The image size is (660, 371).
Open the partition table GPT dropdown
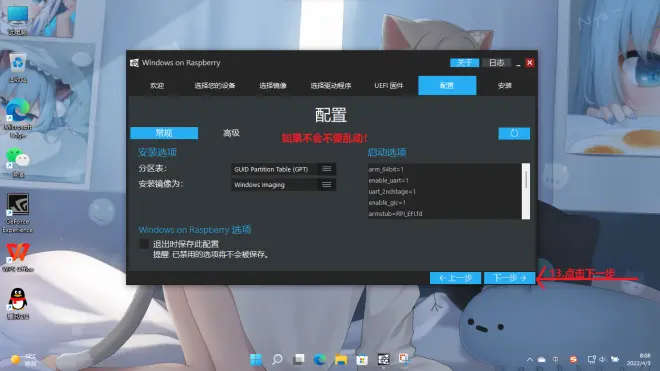(283, 169)
